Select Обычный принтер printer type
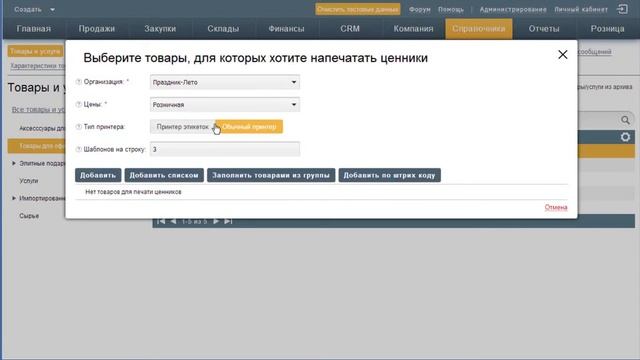Image resolution: width=640 pixels, height=360 pixels. coord(249,127)
